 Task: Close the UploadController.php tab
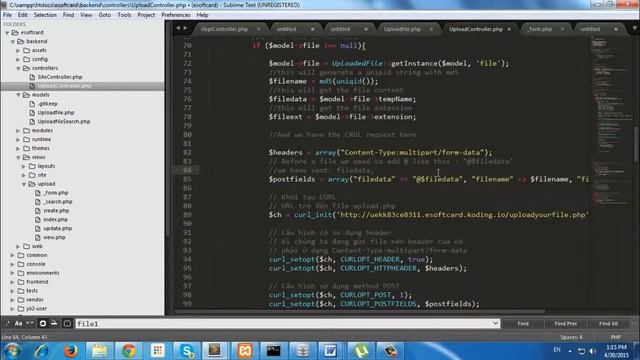click(509, 29)
